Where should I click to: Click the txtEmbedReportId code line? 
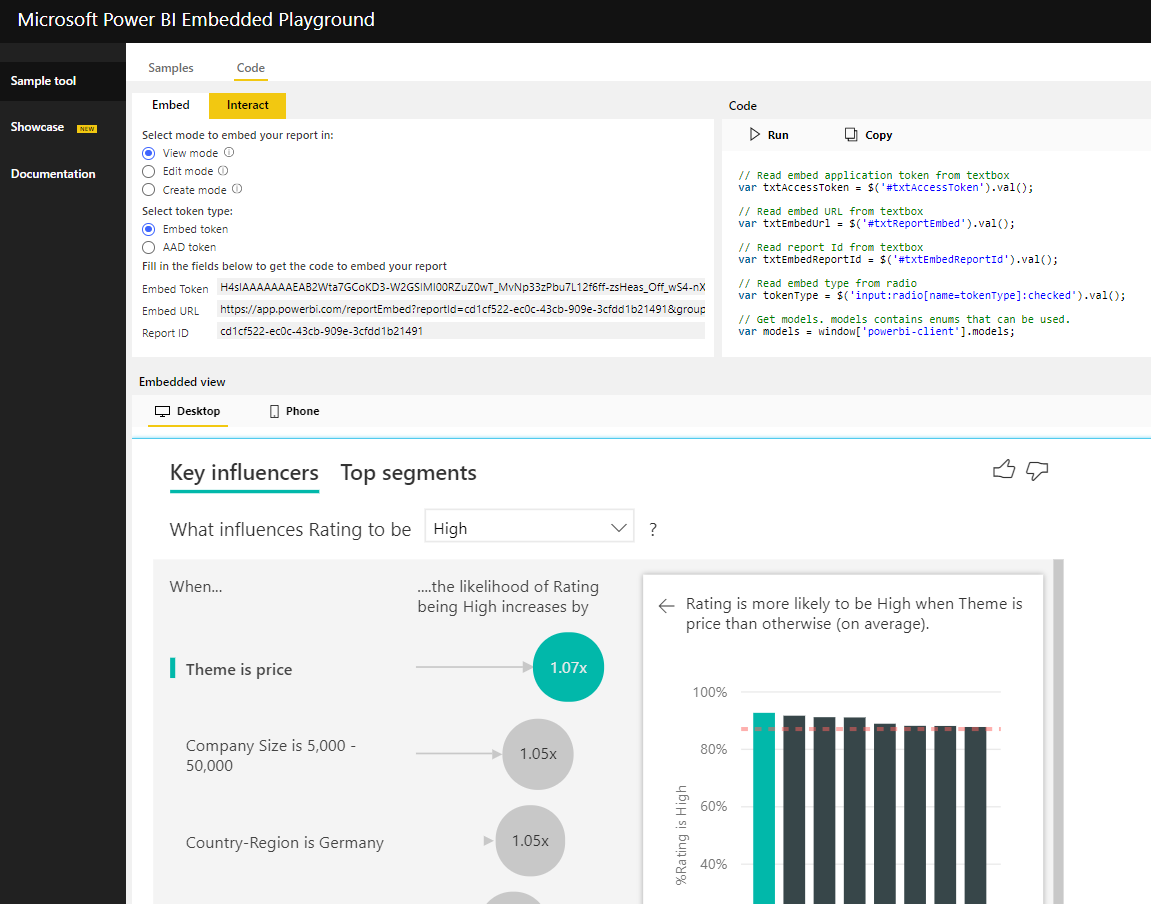point(898,260)
